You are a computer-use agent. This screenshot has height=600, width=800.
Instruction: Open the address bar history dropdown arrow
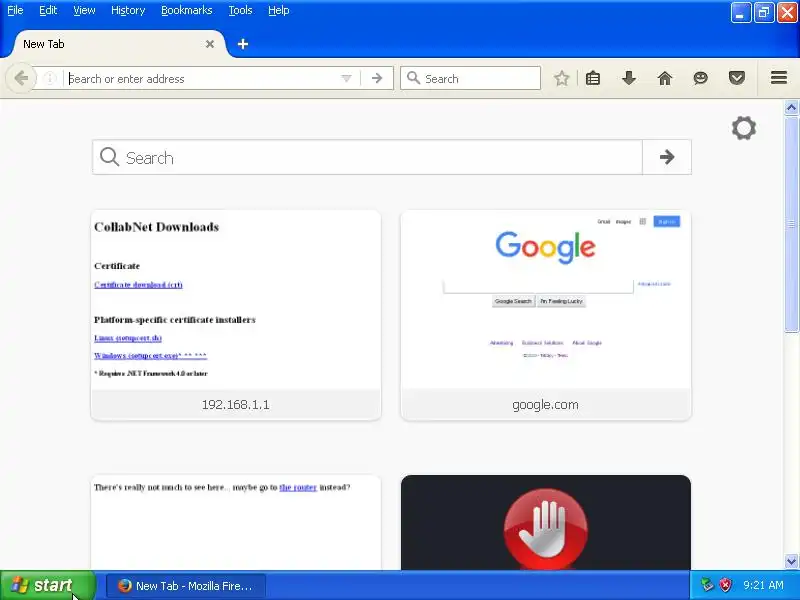346,79
